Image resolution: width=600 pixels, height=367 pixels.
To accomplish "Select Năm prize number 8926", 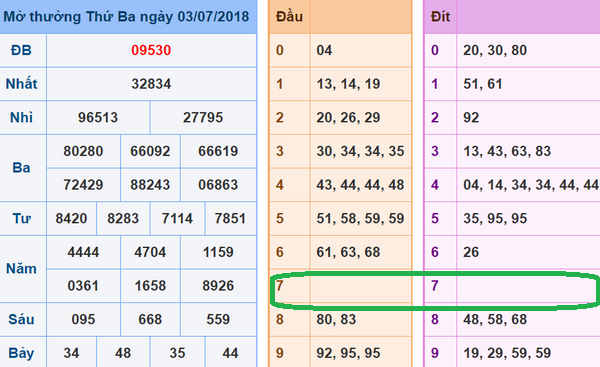I will pyautogui.click(x=218, y=286).
